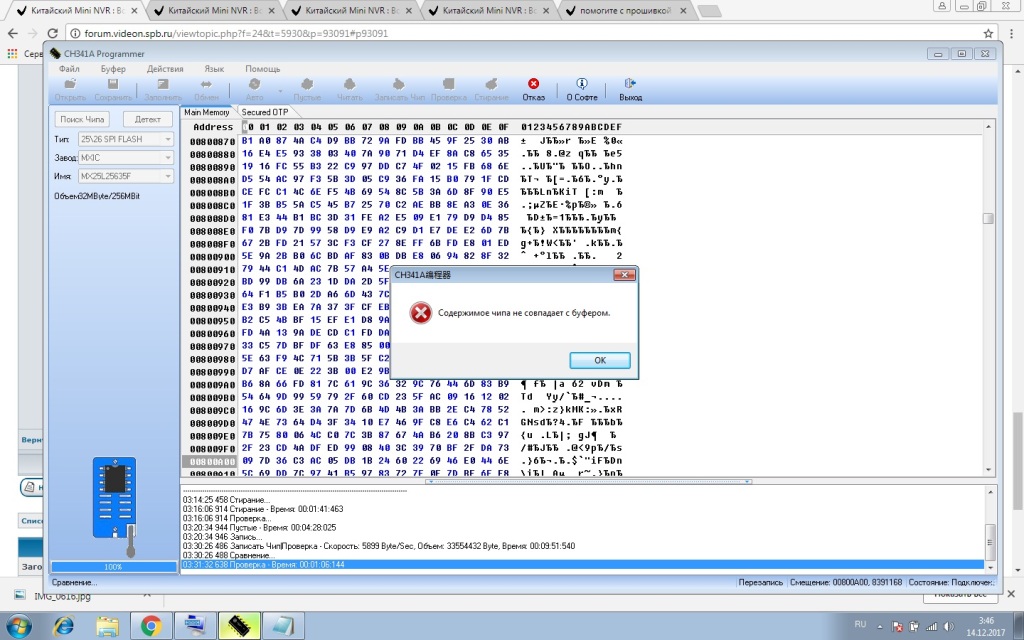Click the Сохранить (save) toolbar icon

click(x=112, y=85)
